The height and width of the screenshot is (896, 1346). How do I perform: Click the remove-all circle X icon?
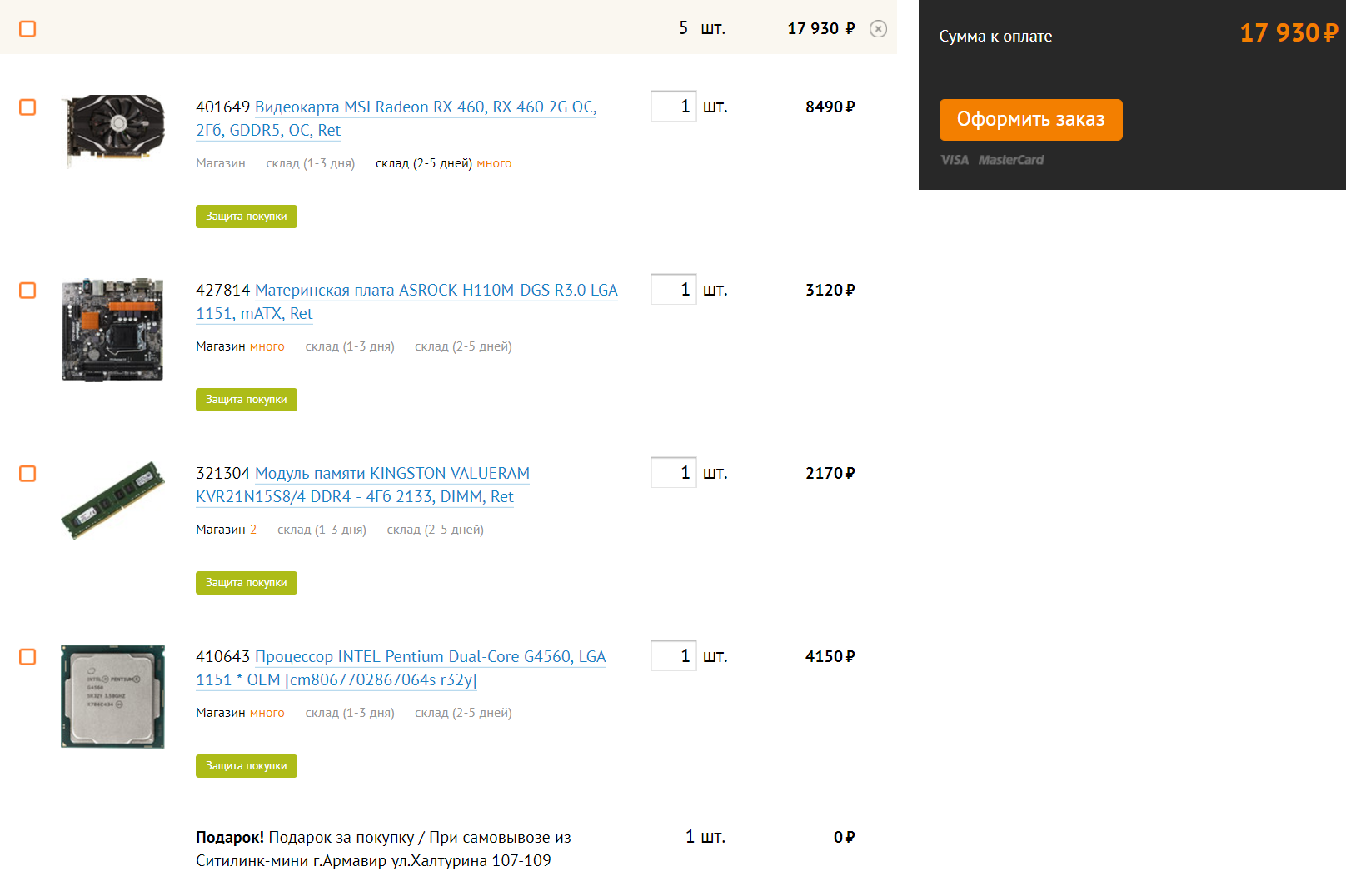878,29
